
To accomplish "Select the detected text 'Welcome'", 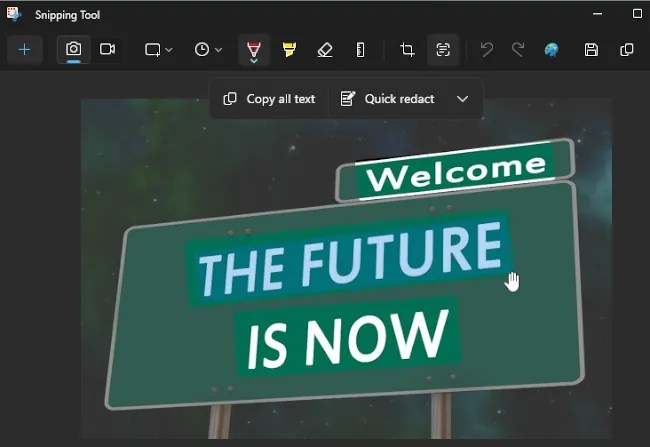I will coord(455,171).
